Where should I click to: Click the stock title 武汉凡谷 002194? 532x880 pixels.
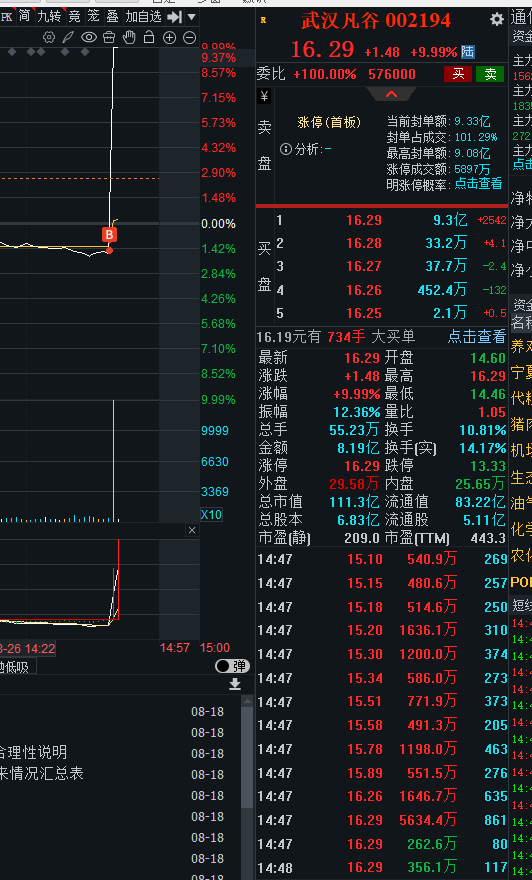coord(376,21)
